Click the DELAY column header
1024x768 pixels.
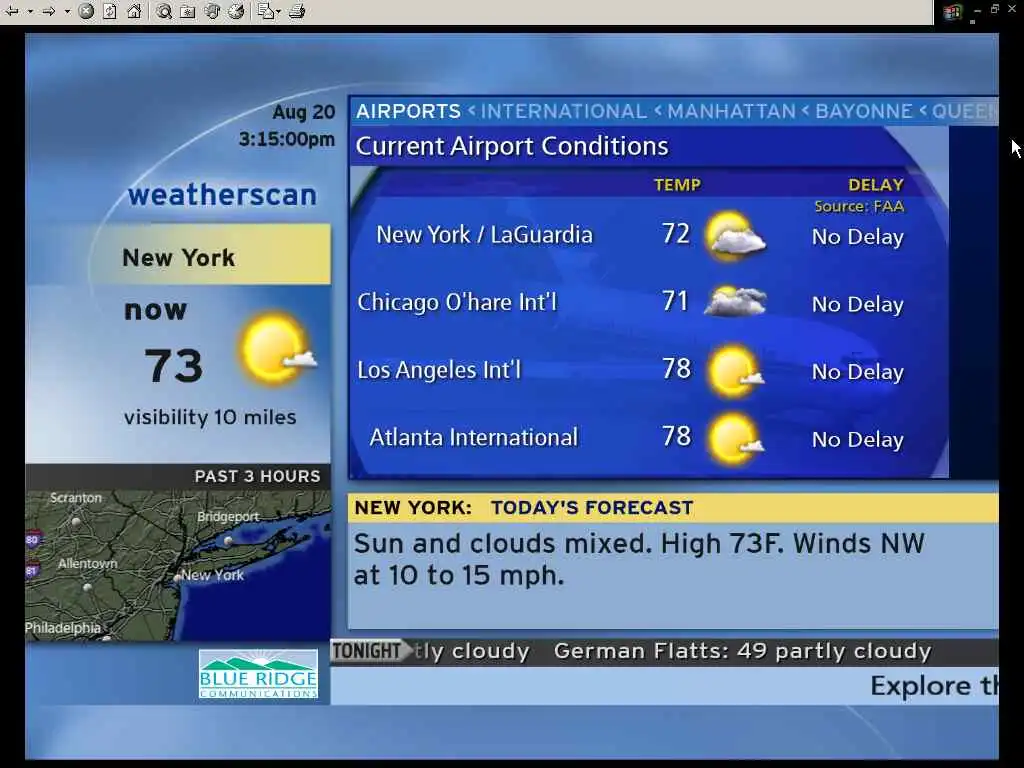pyautogui.click(x=876, y=185)
